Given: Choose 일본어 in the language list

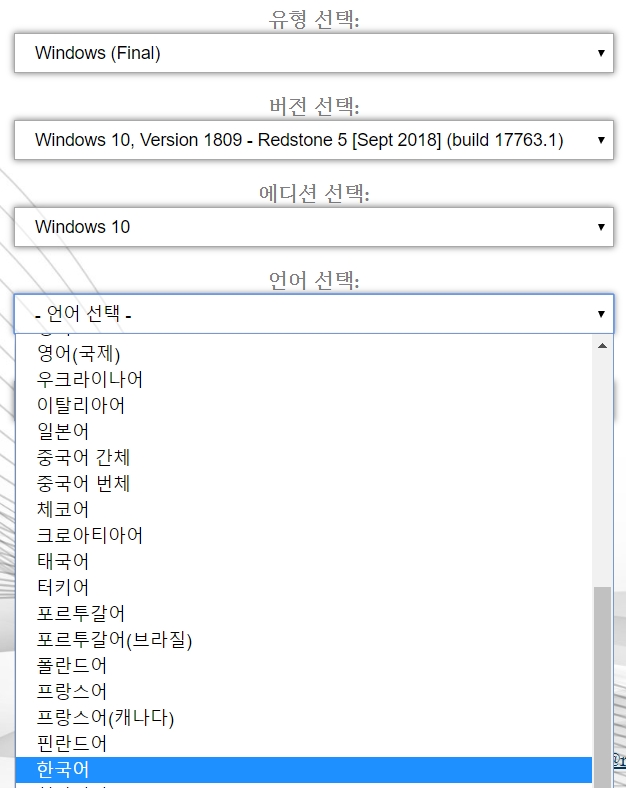Looking at the screenshot, I should (303, 432).
